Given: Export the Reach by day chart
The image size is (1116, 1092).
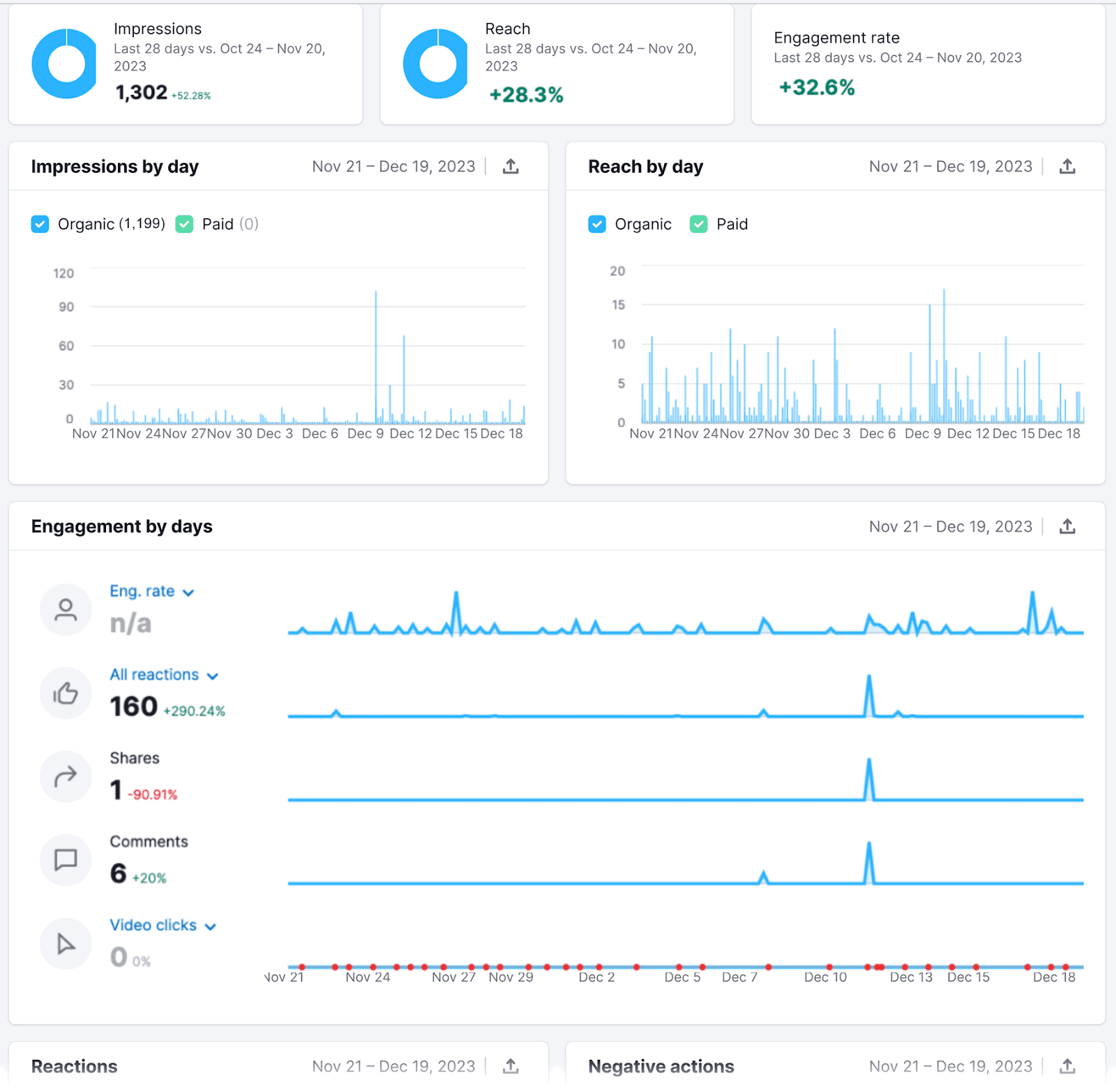Looking at the screenshot, I should (x=1067, y=166).
